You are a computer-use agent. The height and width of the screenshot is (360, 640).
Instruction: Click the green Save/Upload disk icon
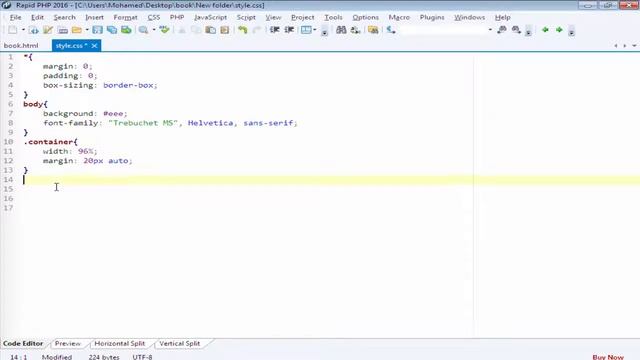tap(126, 30)
